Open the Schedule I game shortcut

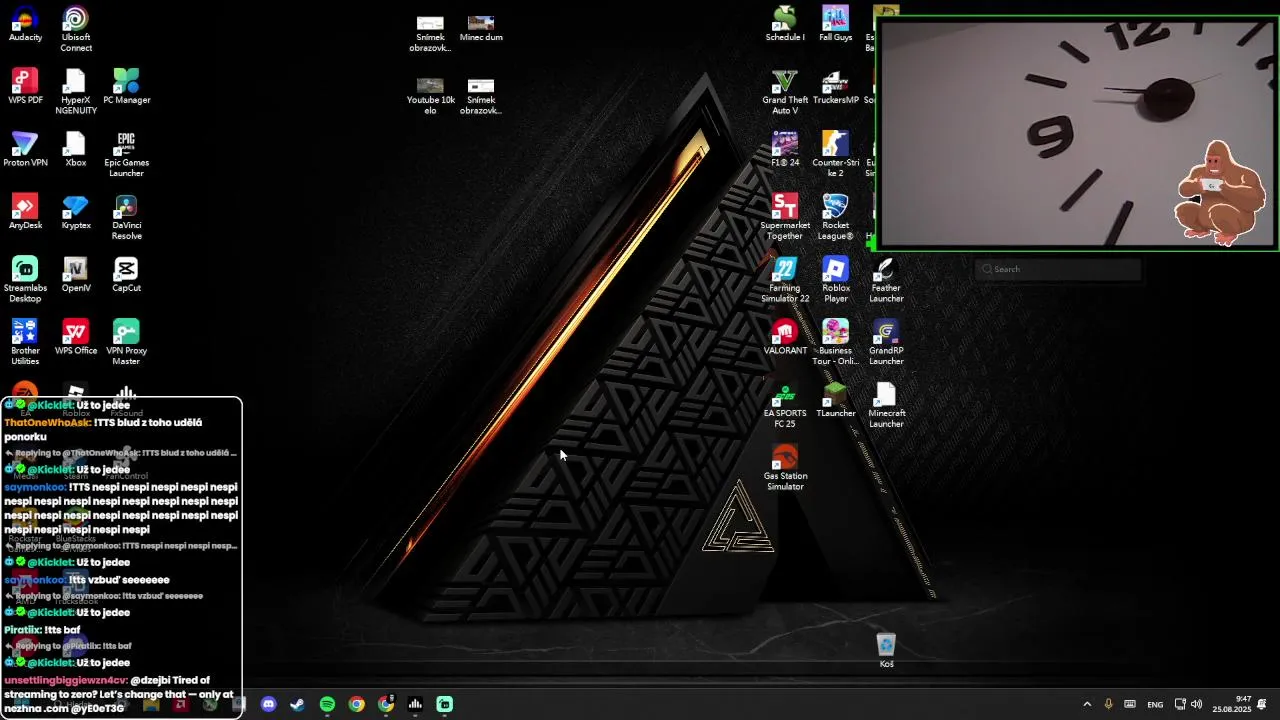click(785, 25)
